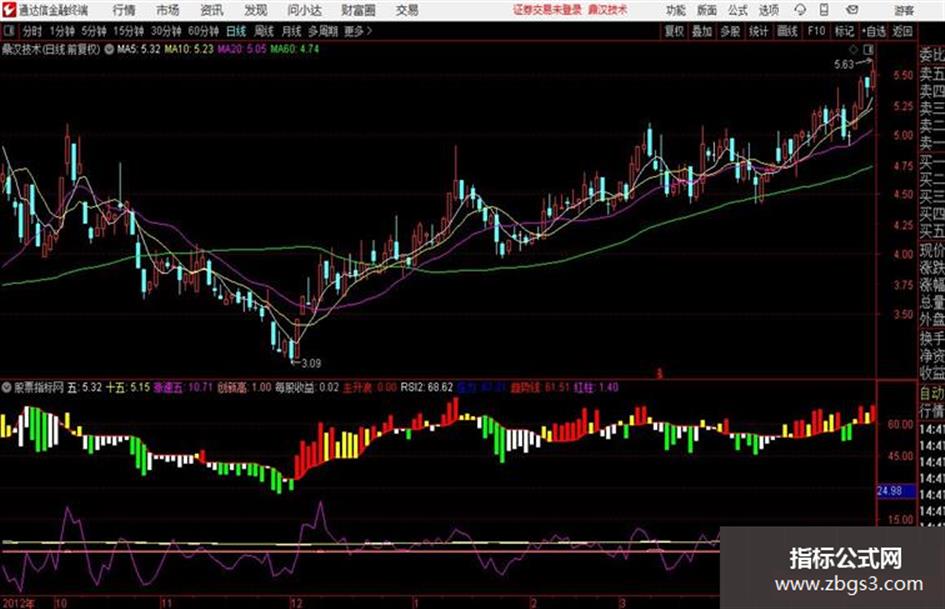The width and height of the screenshot is (945, 609).
Task: Open the 问小达 menu
Action: click(x=305, y=10)
